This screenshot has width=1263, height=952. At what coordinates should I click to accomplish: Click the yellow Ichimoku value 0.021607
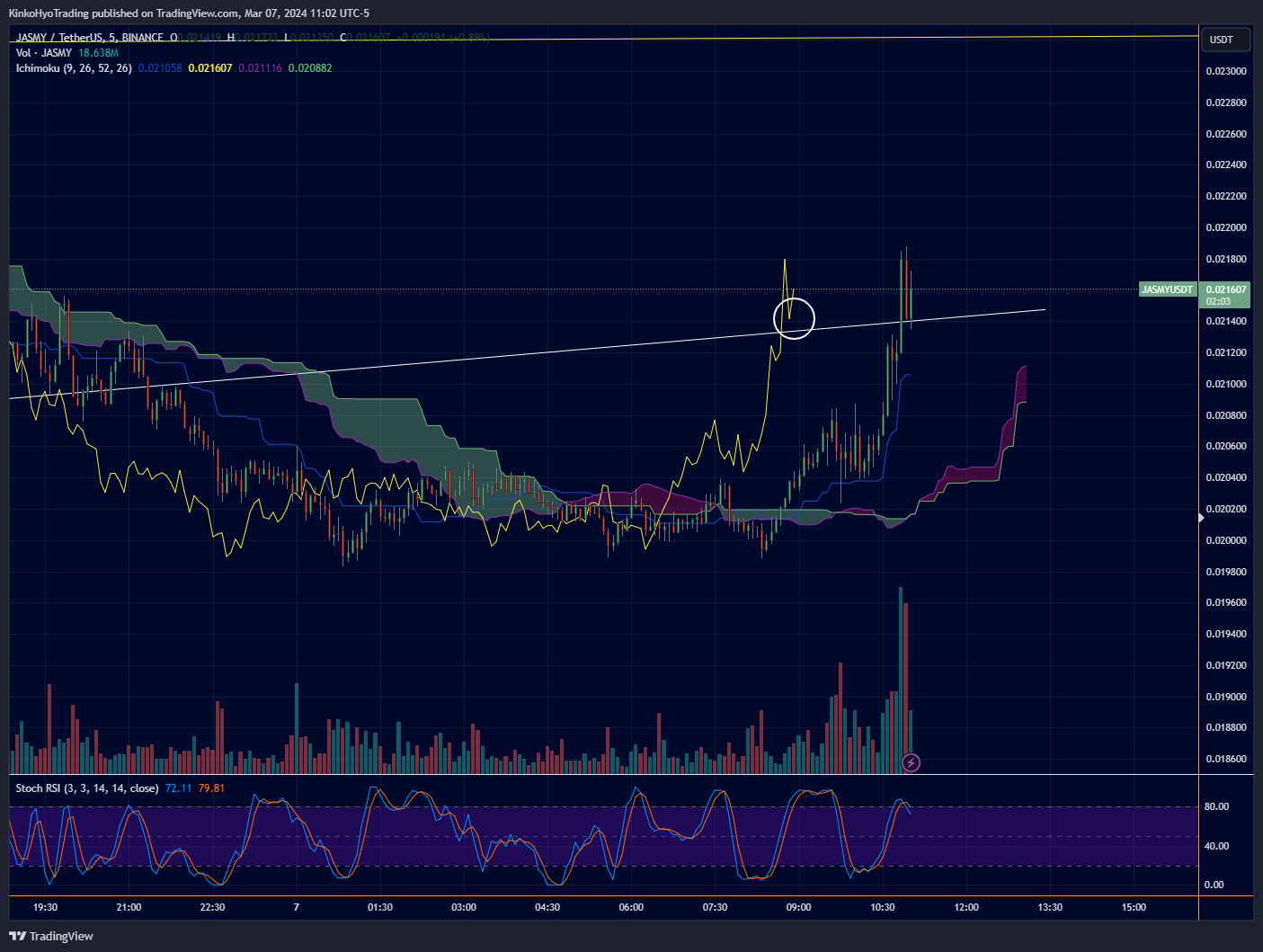210,68
